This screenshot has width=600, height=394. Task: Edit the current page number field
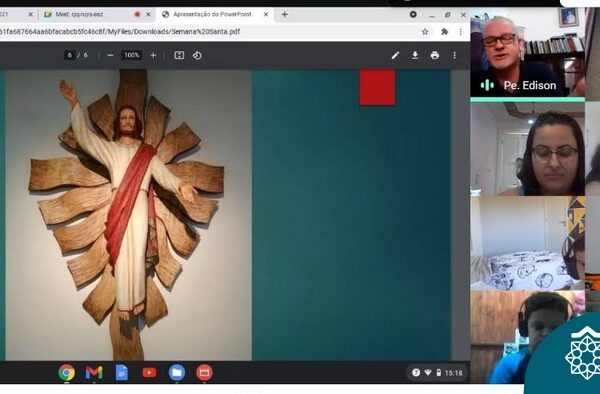pyautogui.click(x=70, y=55)
